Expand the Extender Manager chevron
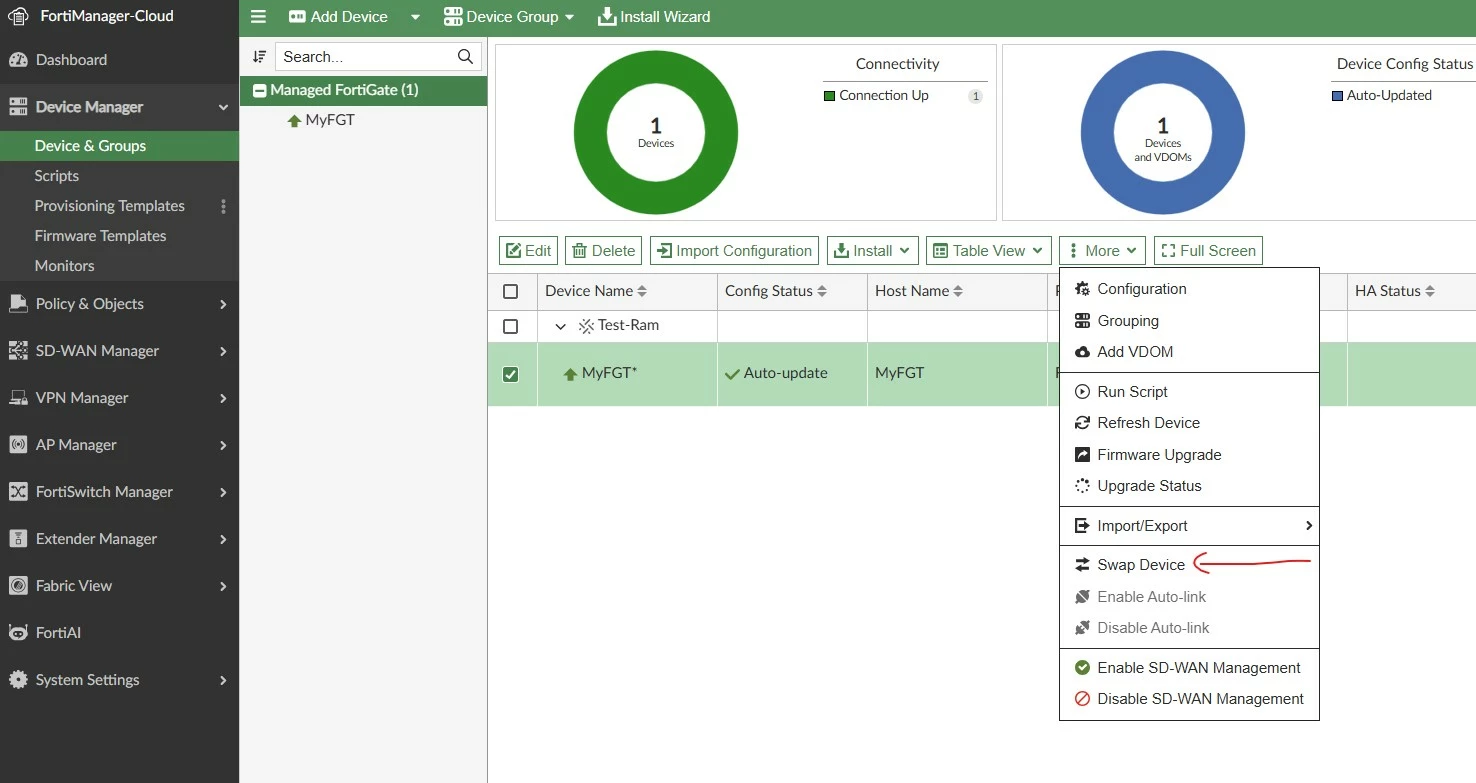This screenshot has width=1476, height=783. [223, 539]
